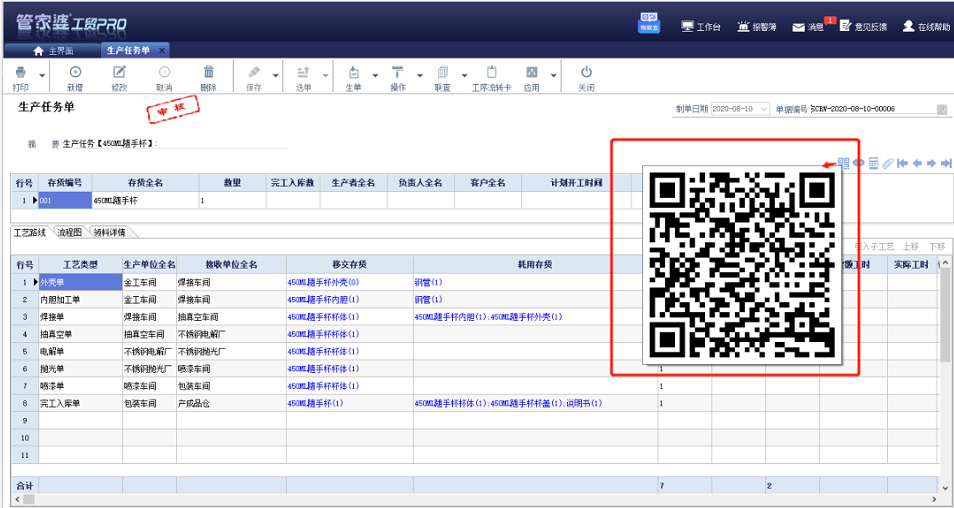Click the 在线帮助 button
Image resolution: width=954 pixels, height=508 pixels.
point(925,26)
